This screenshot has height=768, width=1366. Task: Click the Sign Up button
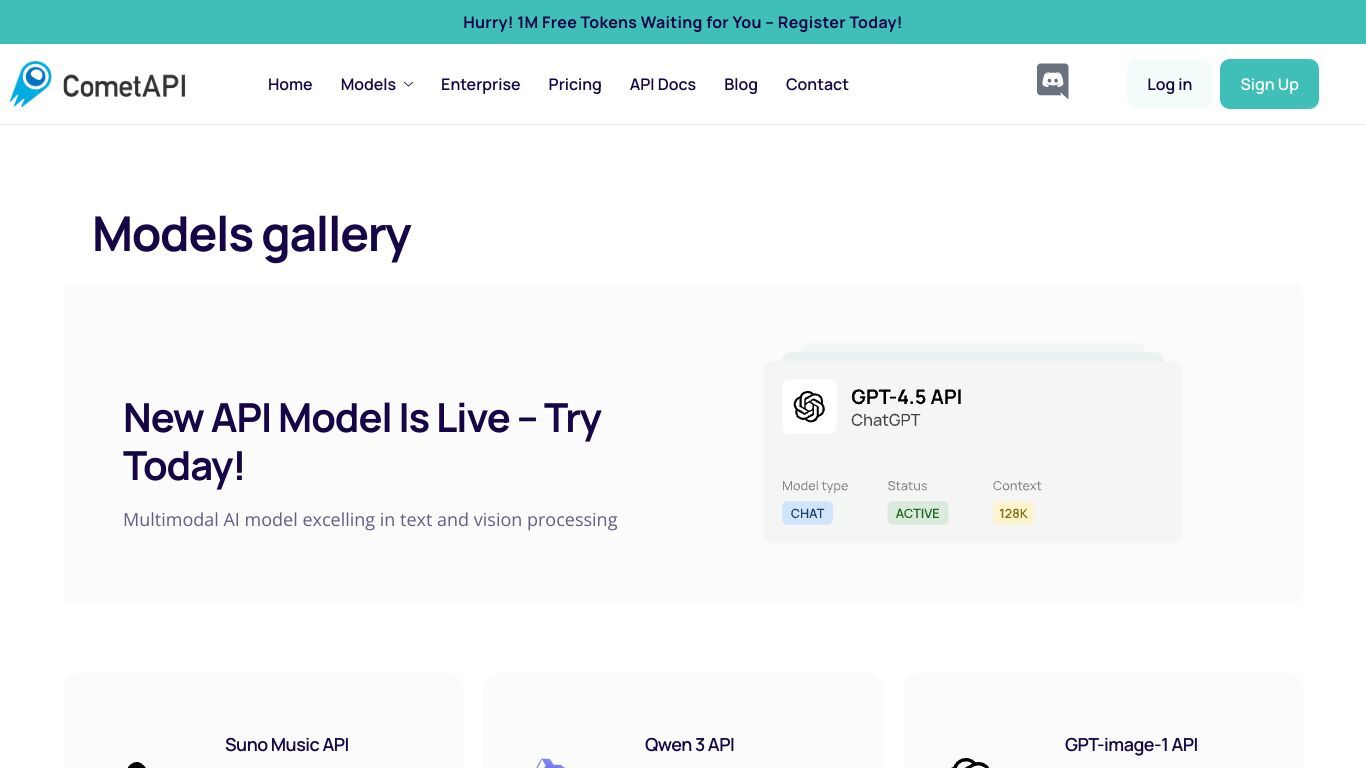(1269, 84)
